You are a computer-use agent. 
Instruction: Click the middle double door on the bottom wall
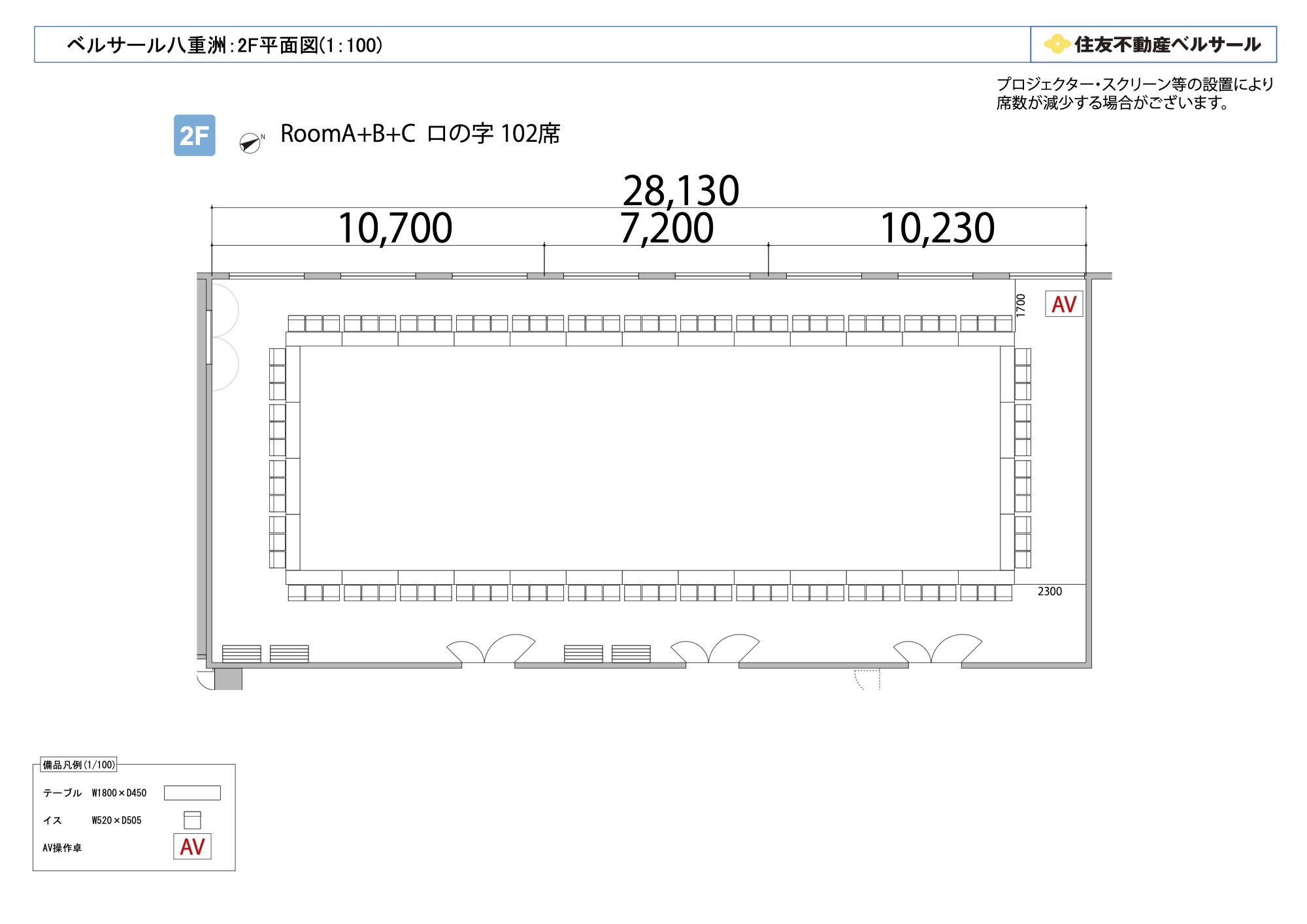pos(714,649)
